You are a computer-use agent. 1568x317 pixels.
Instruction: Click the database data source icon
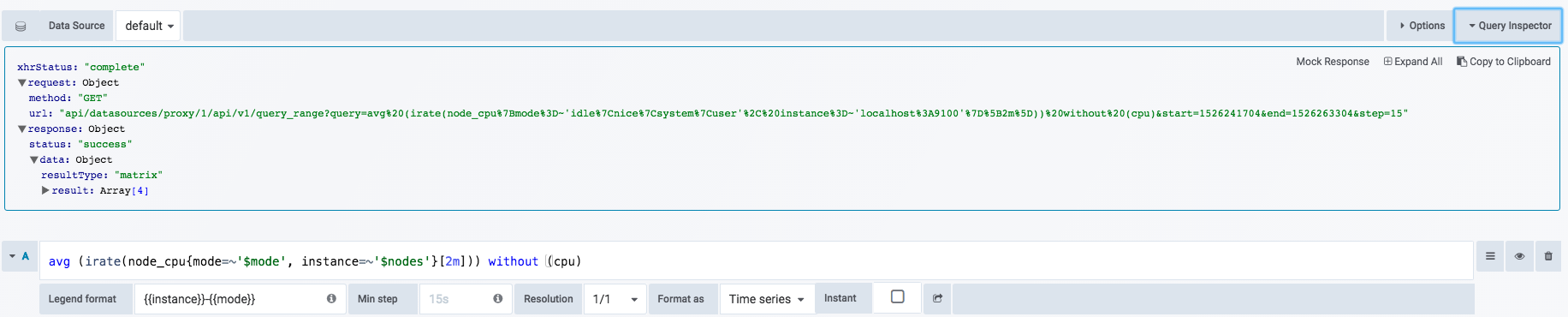tap(21, 27)
